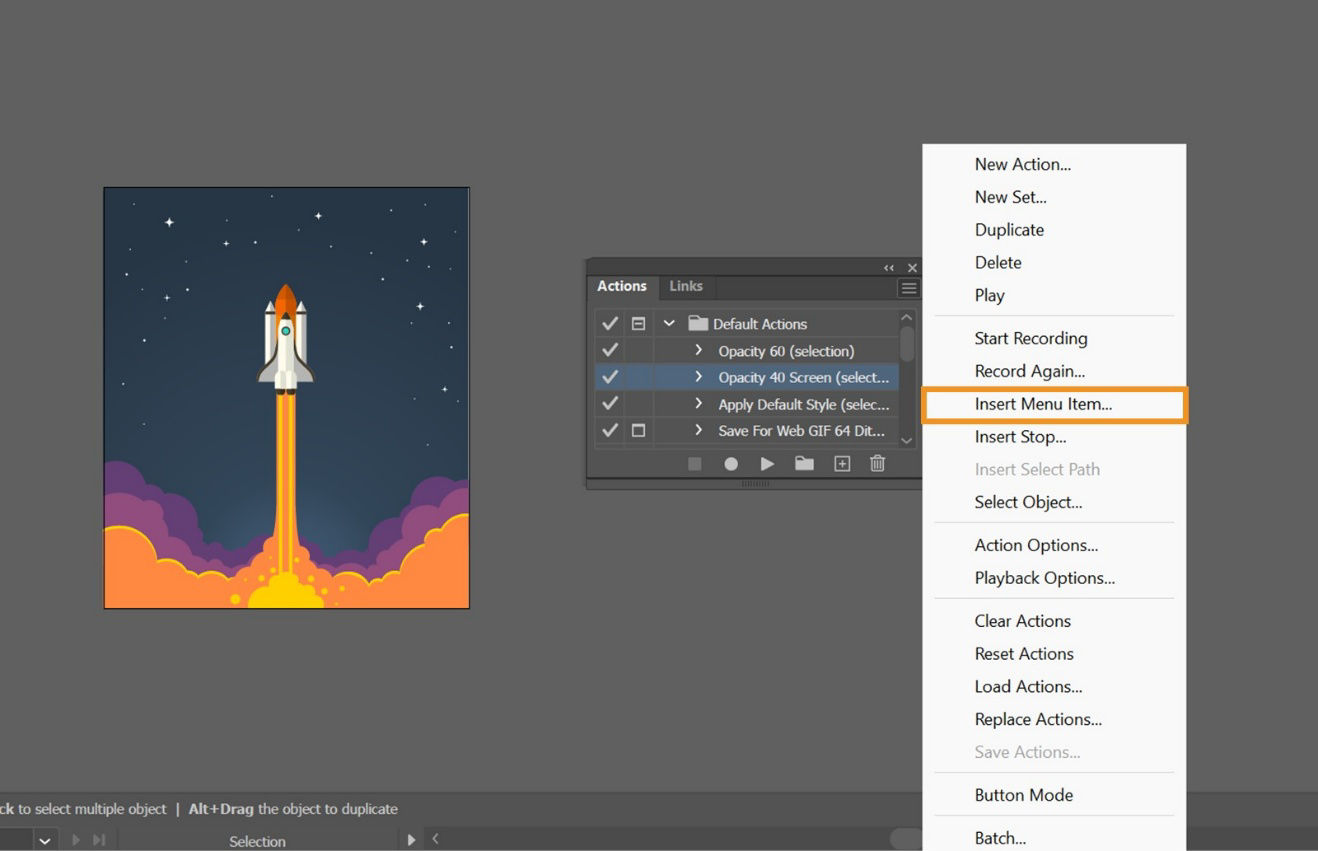
Task: Open the Actions panel flyout menu icon
Action: coord(908,287)
